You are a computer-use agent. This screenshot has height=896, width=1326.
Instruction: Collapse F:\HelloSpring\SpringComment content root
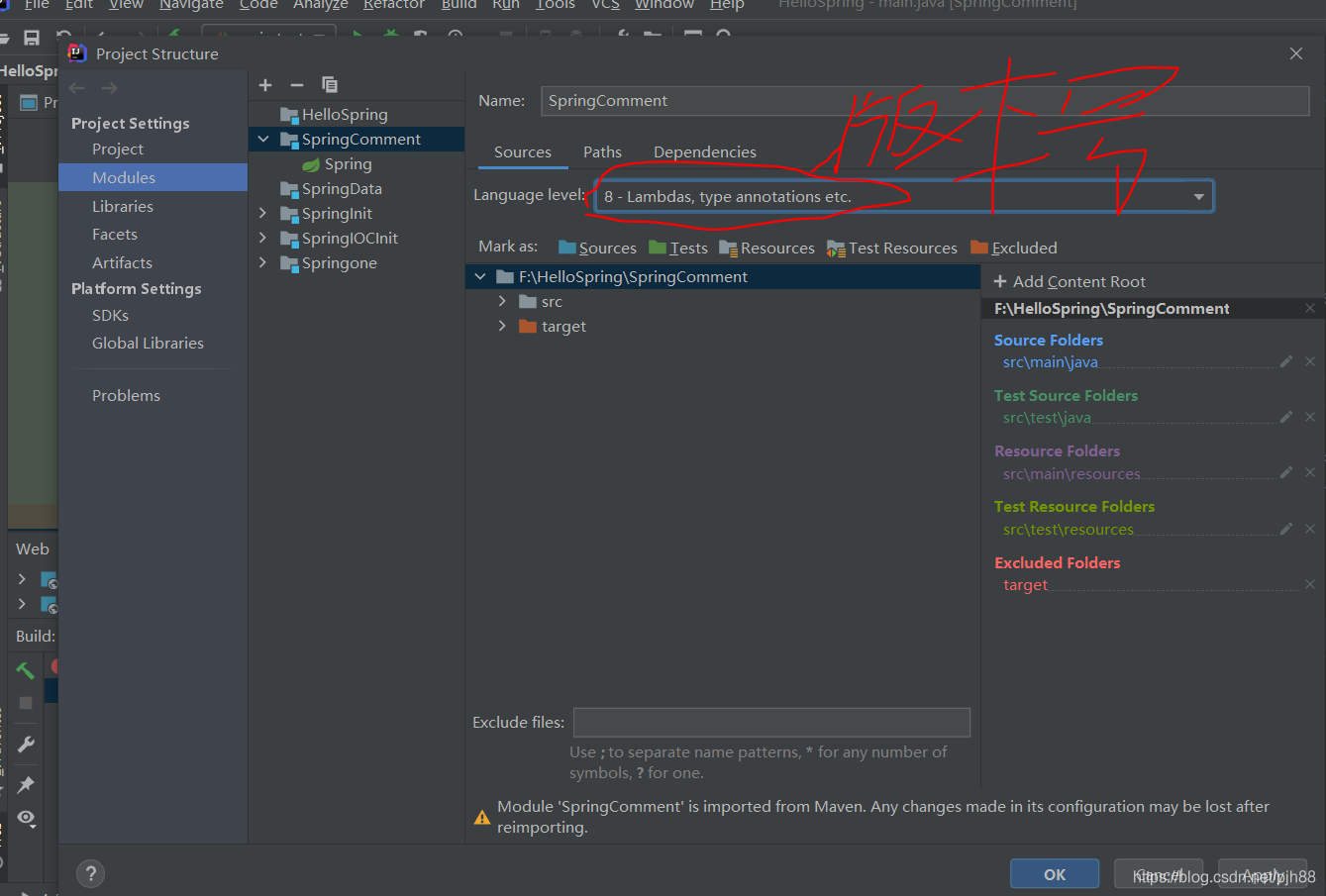tap(480, 277)
